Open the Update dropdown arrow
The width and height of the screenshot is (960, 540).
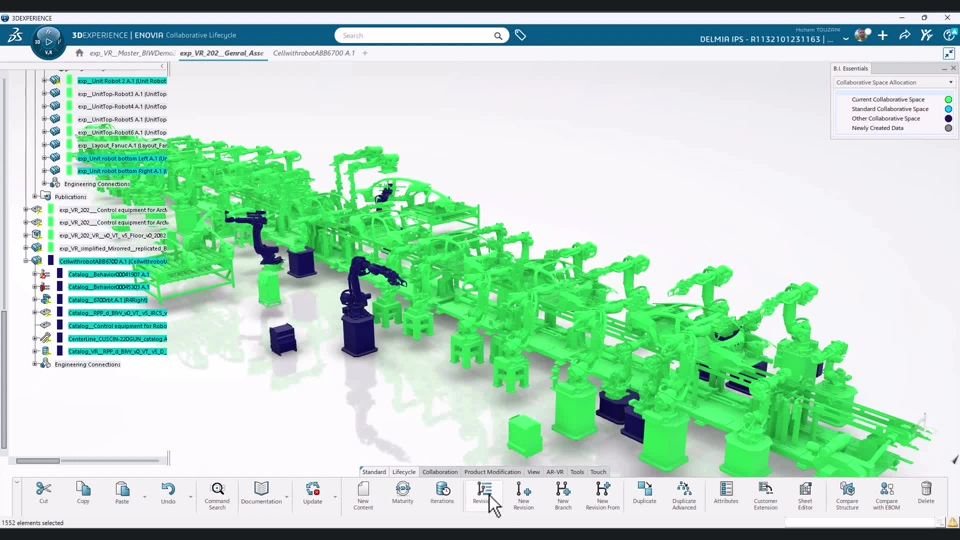335,497
